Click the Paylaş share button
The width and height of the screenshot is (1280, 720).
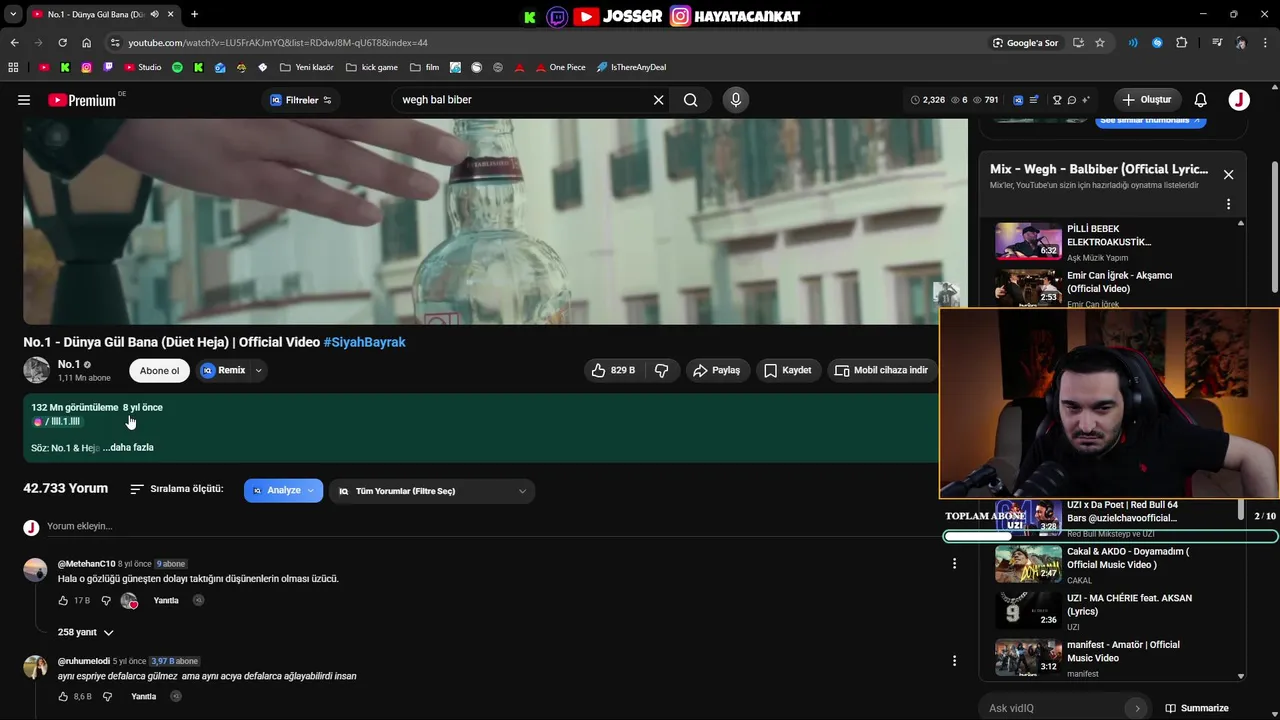[x=717, y=370]
